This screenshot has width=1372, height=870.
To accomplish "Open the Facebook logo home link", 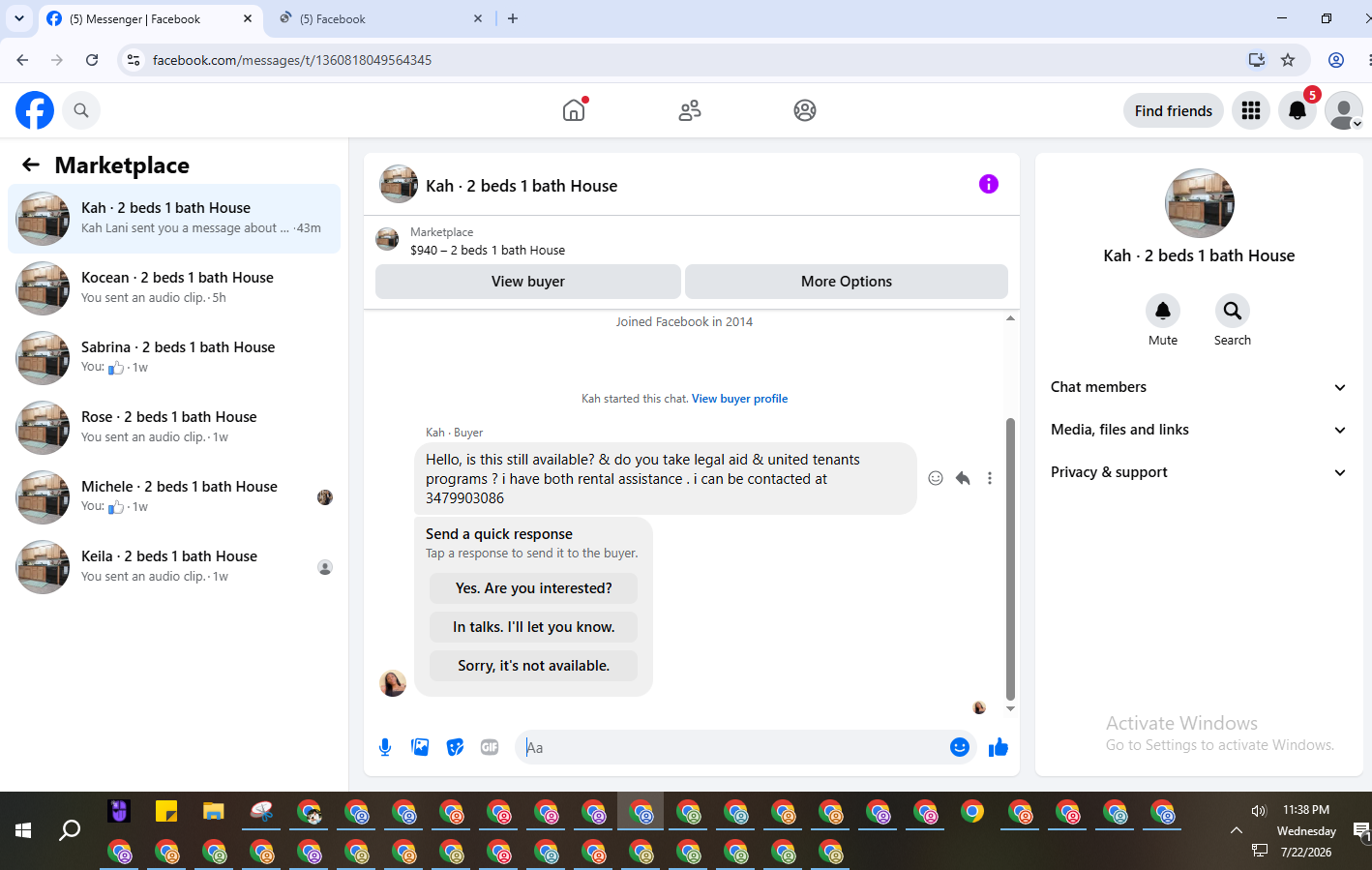I will click(35, 110).
